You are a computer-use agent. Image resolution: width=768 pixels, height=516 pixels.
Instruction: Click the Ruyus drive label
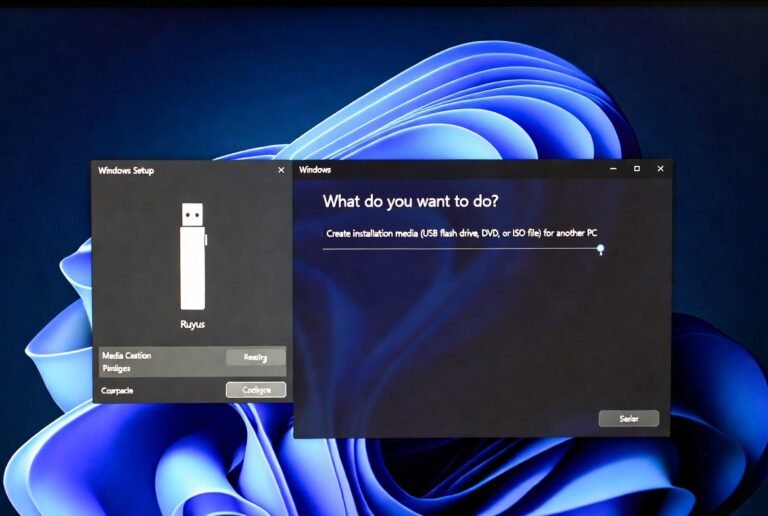coord(192,324)
